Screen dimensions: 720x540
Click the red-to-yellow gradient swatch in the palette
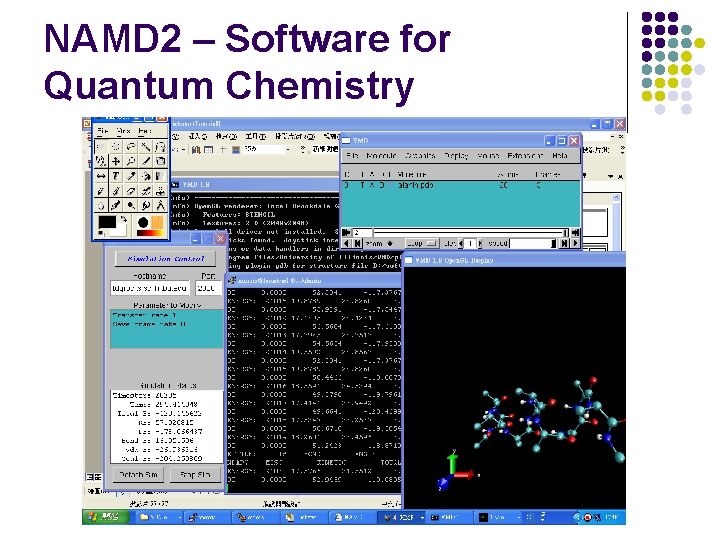pos(150,233)
